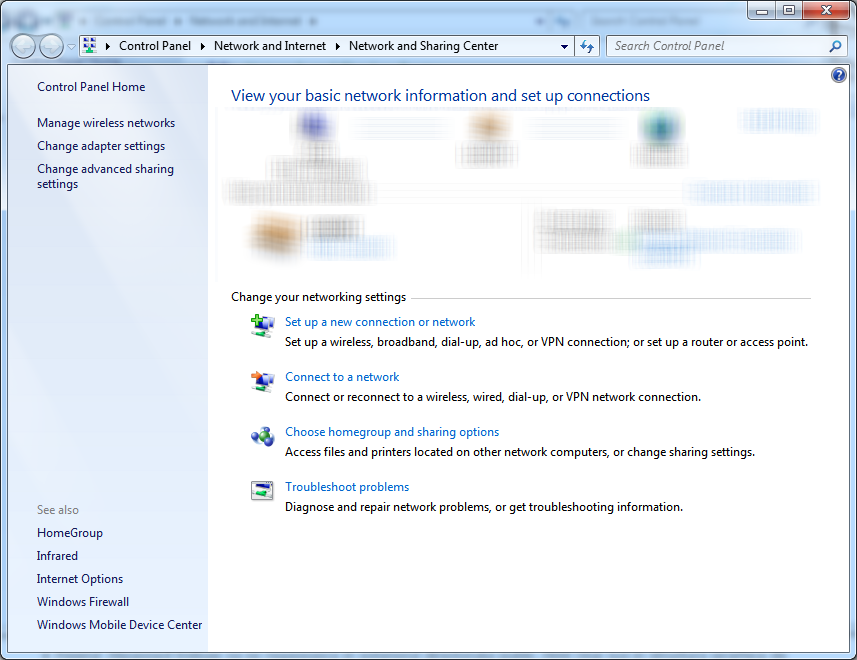Screen dimensions: 857x660
Task: Go forward with the Forward arrow button
Action: (x=52, y=46)
